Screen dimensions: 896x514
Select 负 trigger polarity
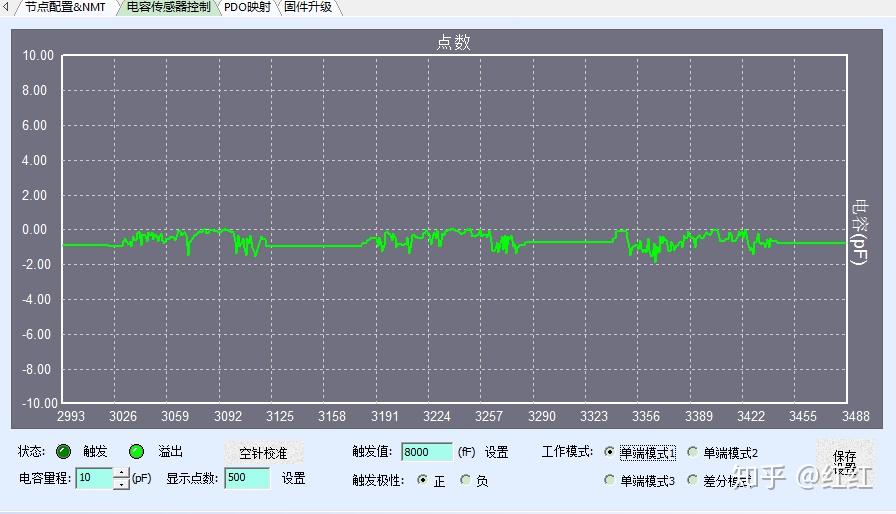[465, 480]
